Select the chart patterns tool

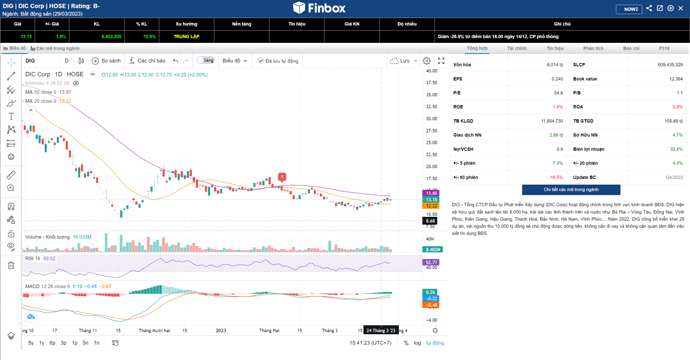(x=11, y=130)
